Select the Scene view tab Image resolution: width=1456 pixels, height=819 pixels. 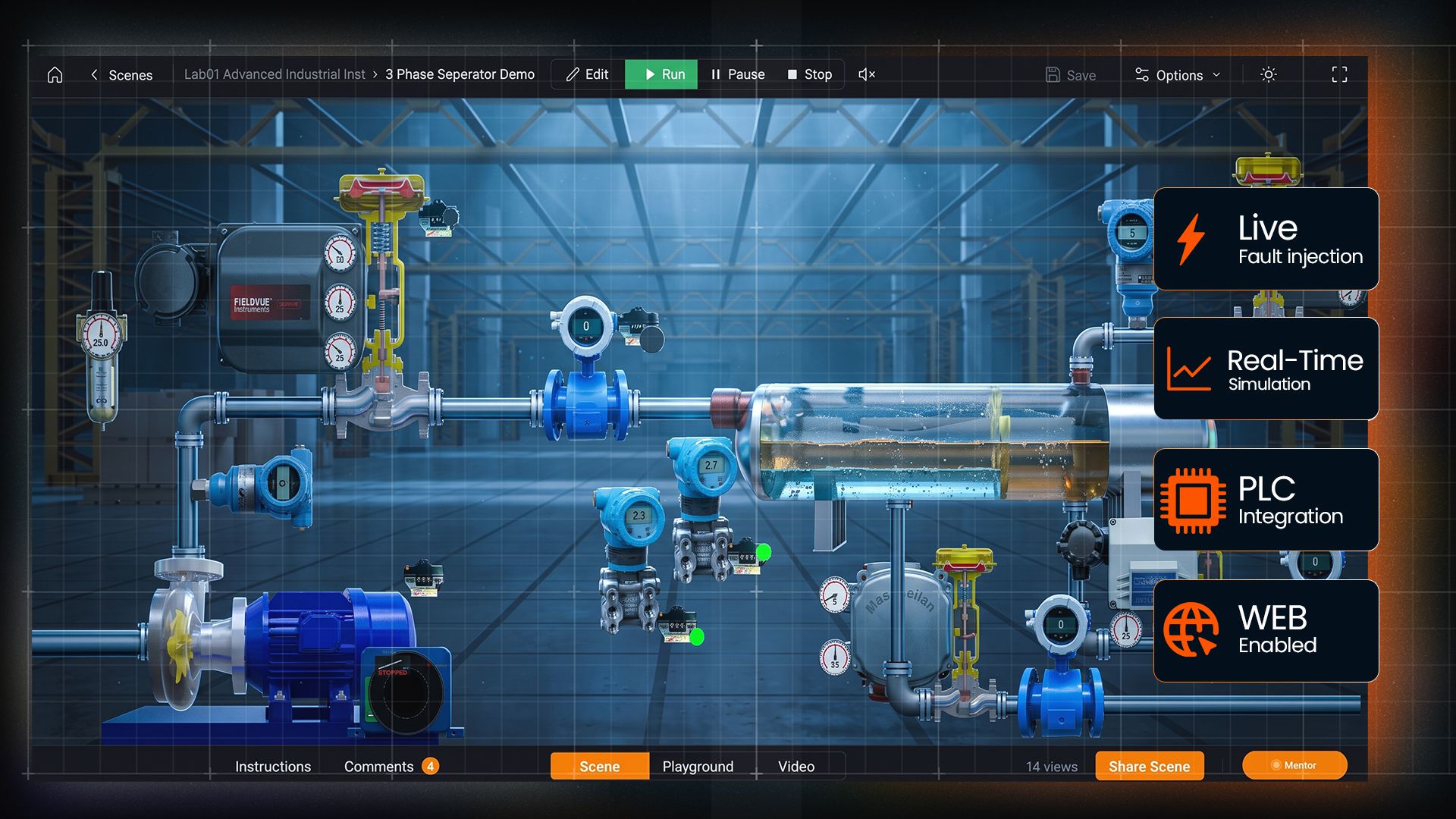pyautogui.click(x=599, y=766)
